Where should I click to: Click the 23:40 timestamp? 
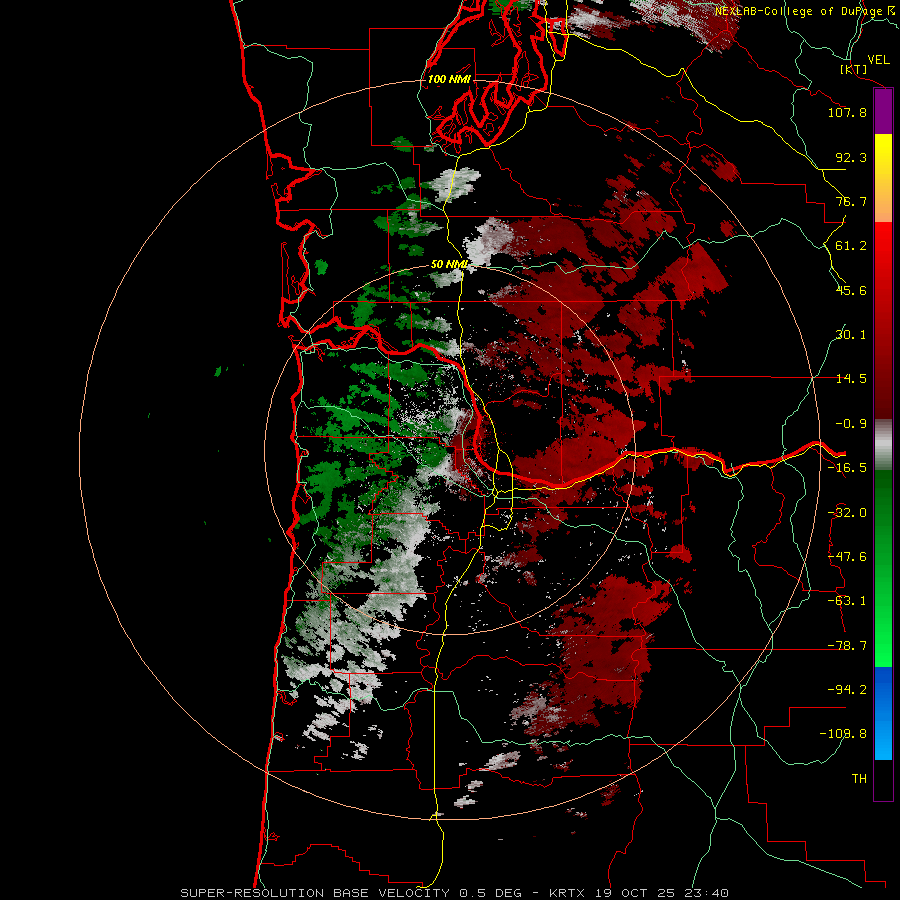pyautogui.click(x=706, y=893)
